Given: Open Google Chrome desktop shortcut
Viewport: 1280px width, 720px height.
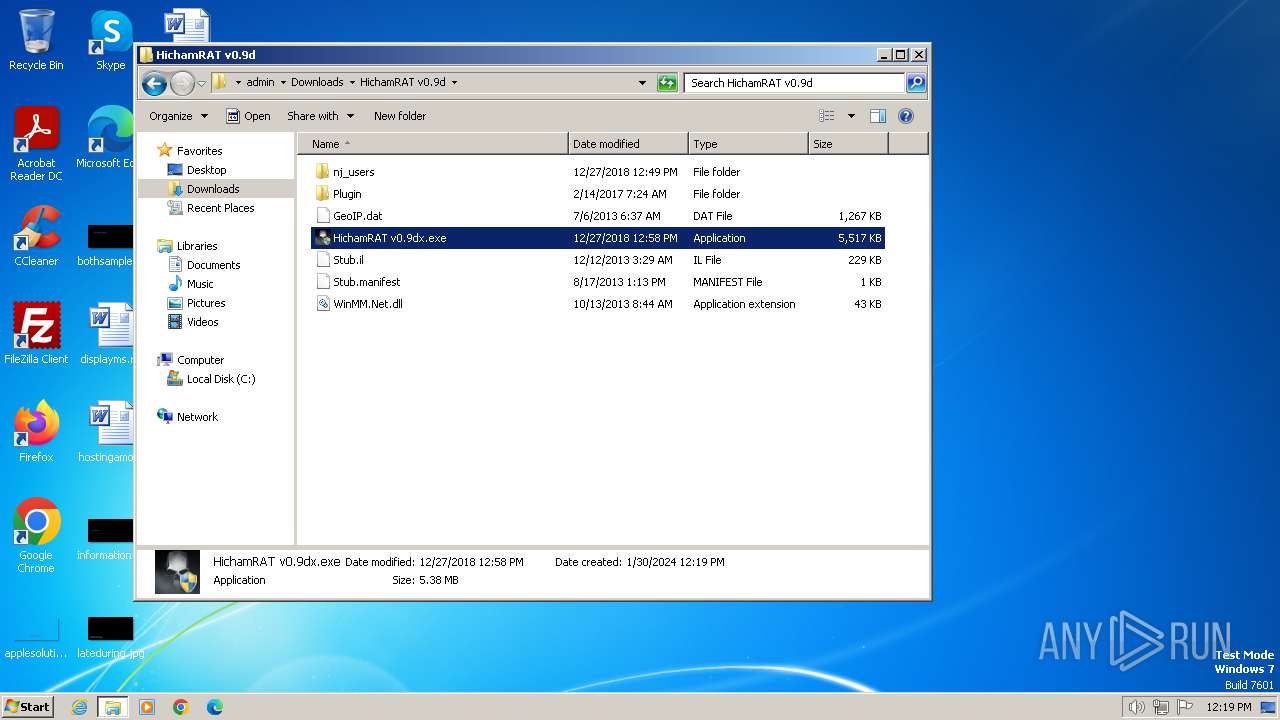Looking at the screenshot, I should 36,536.
